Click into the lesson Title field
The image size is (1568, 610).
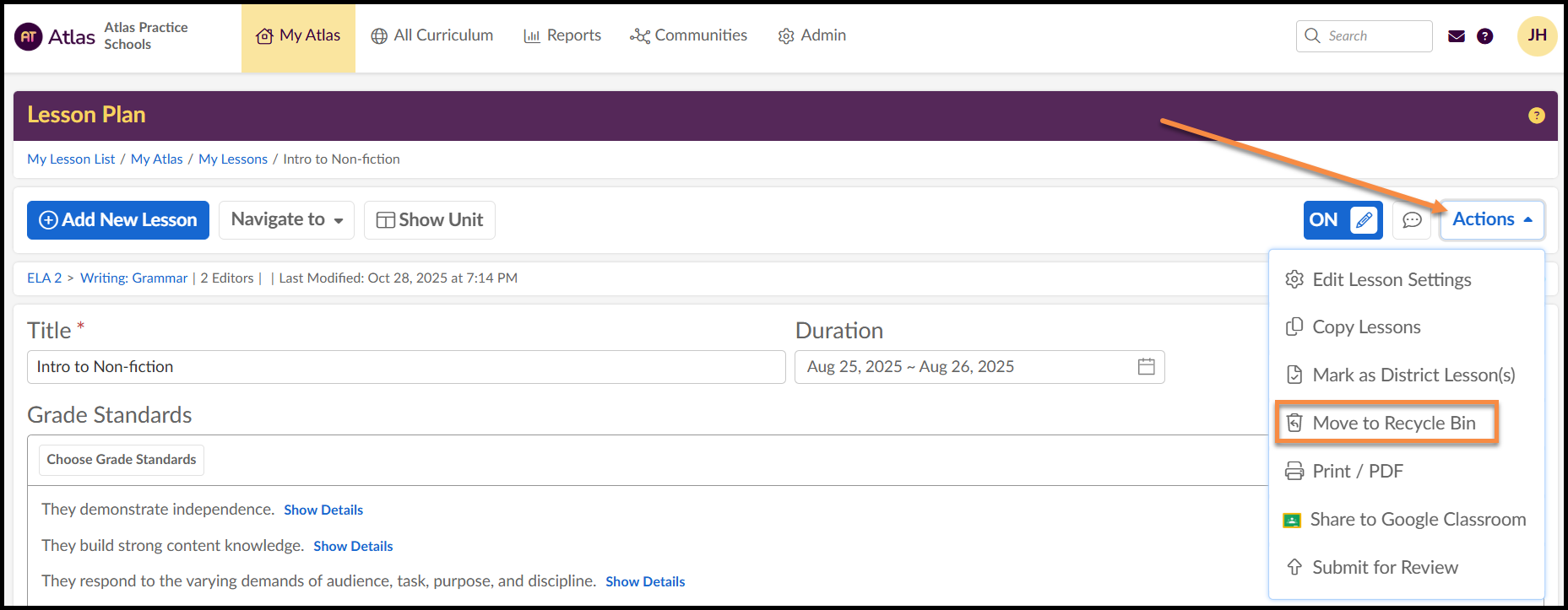point(405,367)
